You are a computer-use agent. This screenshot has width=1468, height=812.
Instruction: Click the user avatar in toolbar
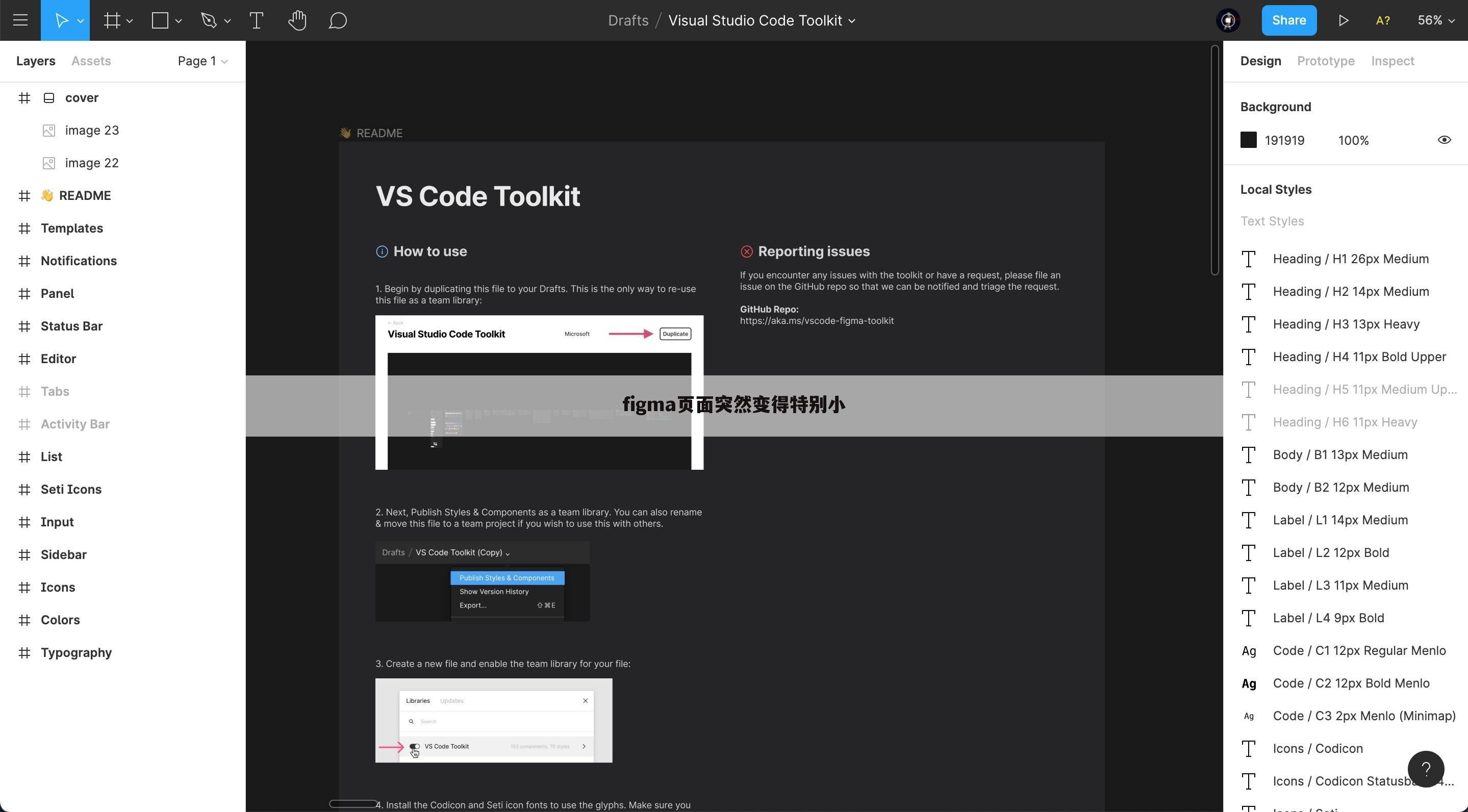click(1228, 20)
